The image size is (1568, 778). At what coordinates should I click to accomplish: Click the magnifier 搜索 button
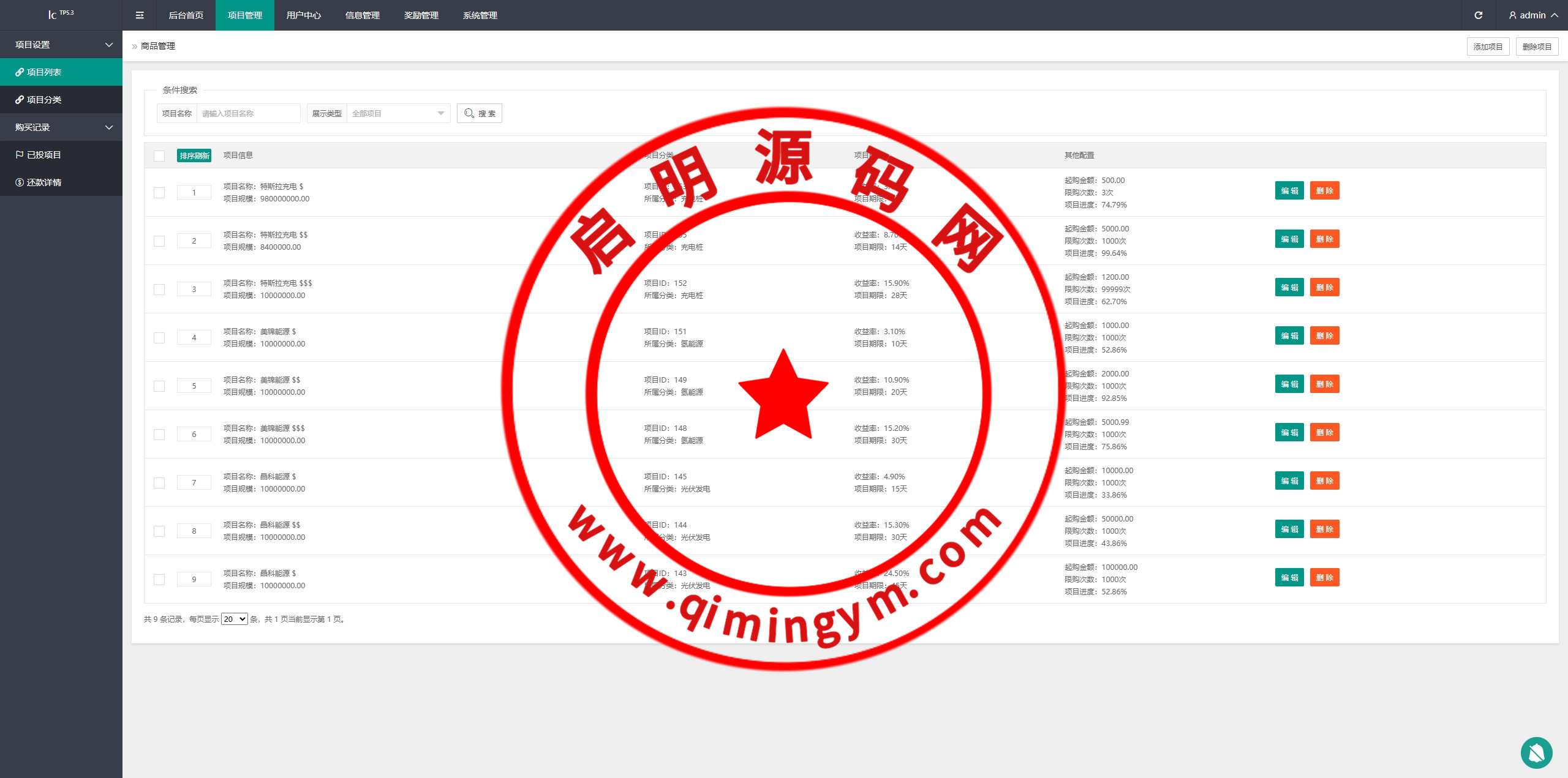[479, 113]
